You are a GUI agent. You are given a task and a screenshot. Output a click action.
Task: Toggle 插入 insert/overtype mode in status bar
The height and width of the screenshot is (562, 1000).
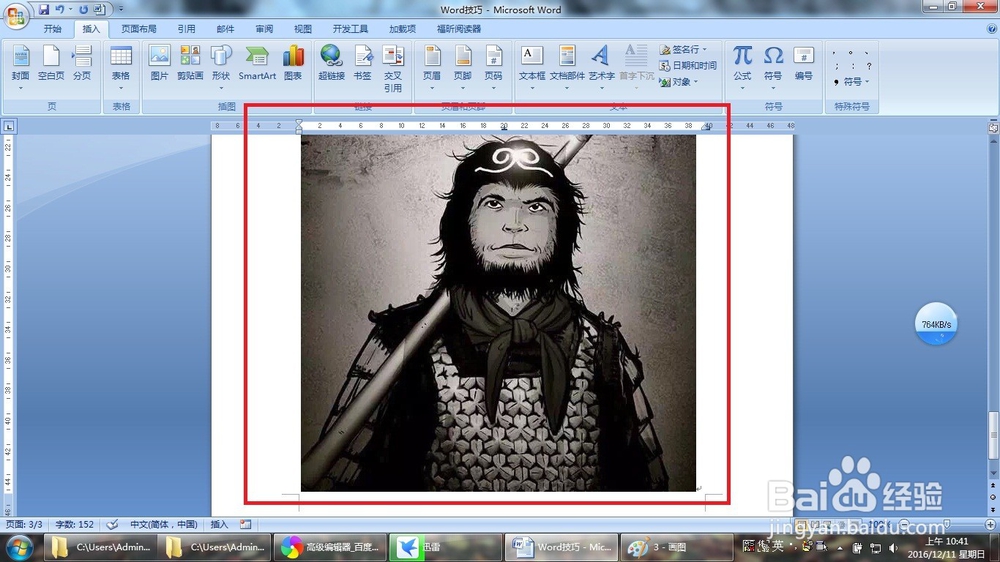[x=219, y=524]
